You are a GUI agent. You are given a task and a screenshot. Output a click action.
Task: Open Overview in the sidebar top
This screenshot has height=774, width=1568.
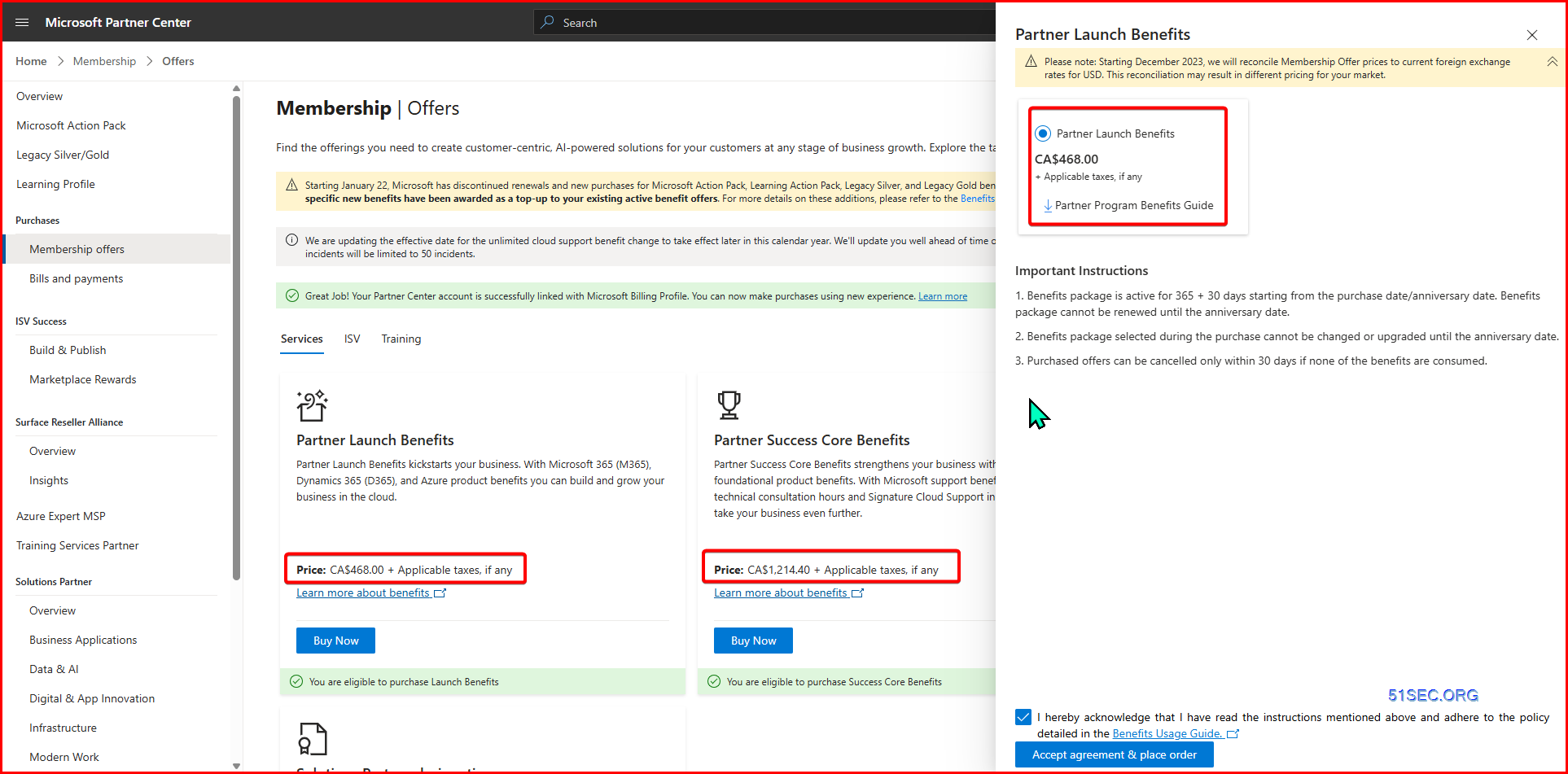[39, 96]
